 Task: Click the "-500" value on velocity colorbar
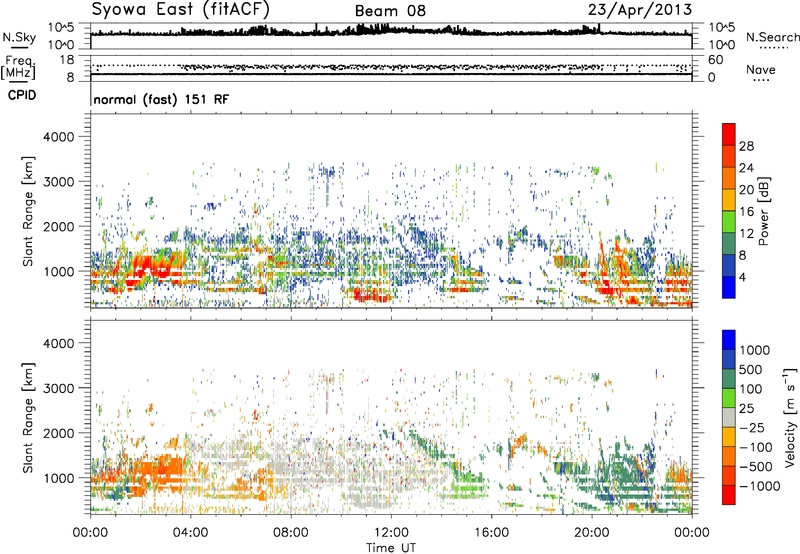(x=756, y=467)
